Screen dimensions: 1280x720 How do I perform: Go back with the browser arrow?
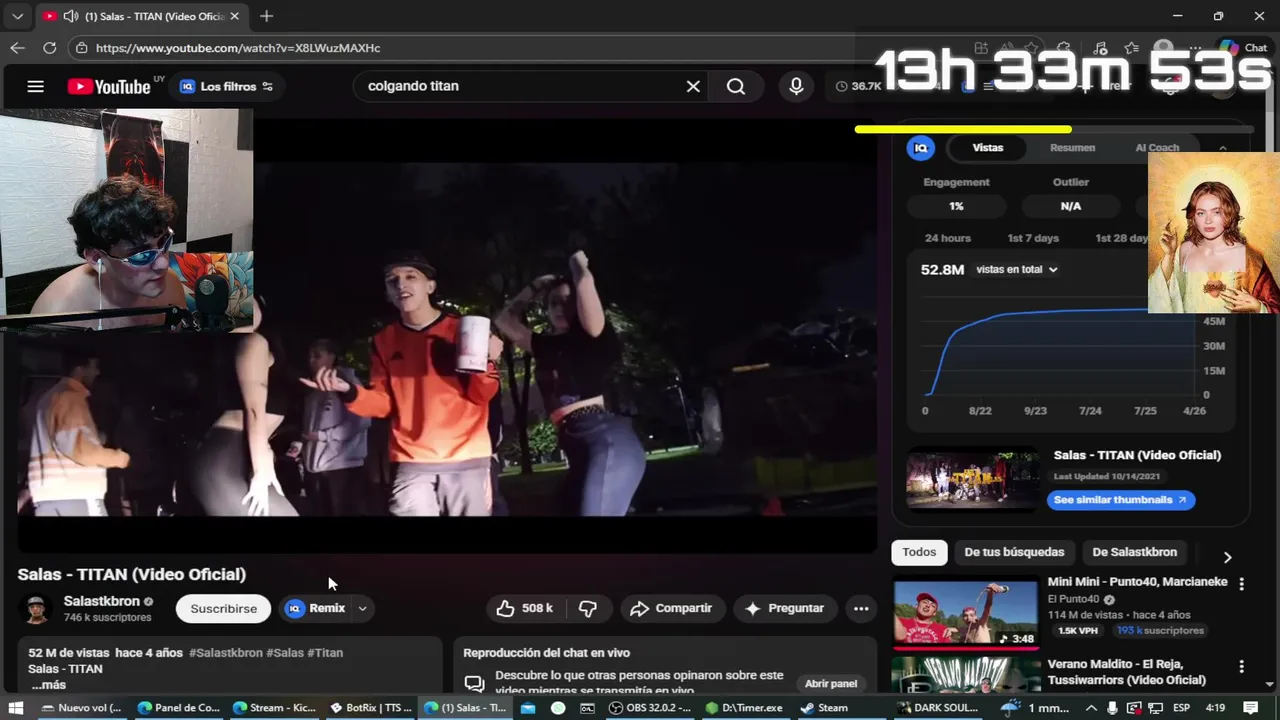coord(17,48)
